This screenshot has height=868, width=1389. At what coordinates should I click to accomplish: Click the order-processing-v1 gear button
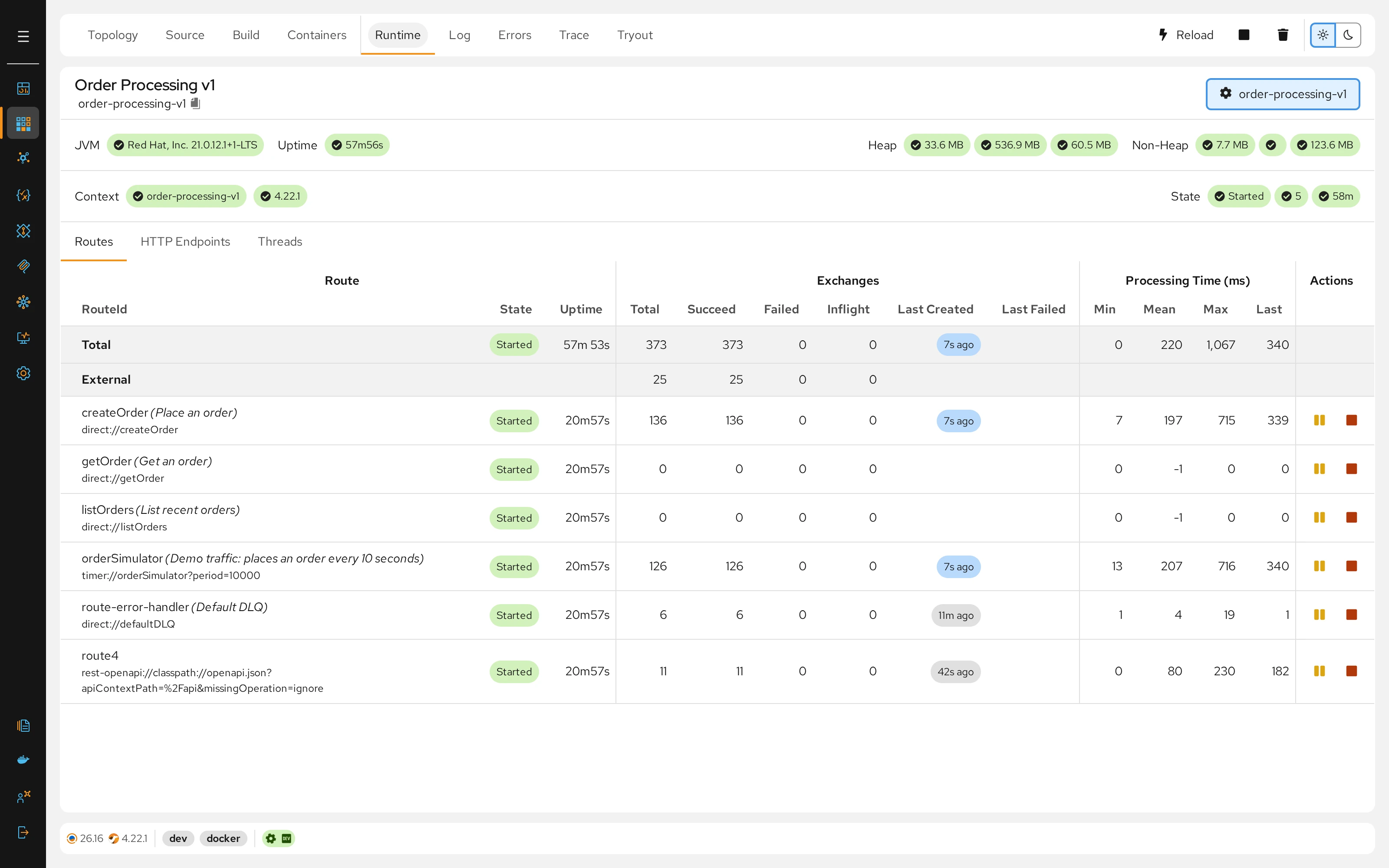1283,94
